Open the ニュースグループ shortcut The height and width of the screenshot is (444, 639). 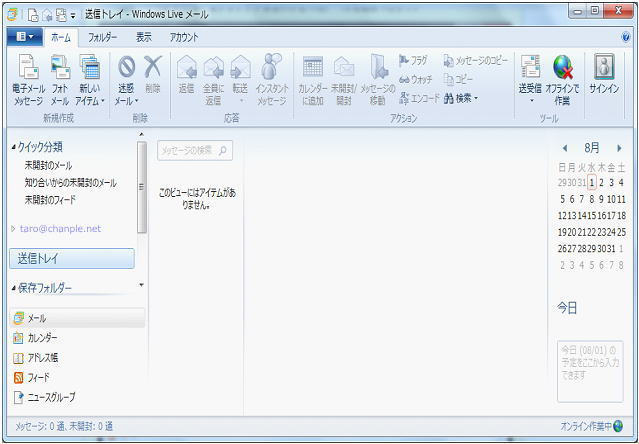point(44,397)
